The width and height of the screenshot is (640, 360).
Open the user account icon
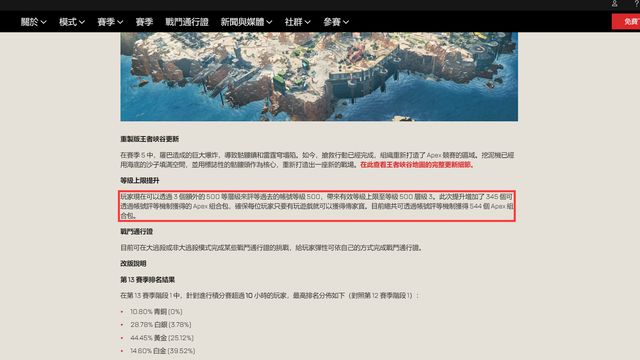click(x=614, y=4)
